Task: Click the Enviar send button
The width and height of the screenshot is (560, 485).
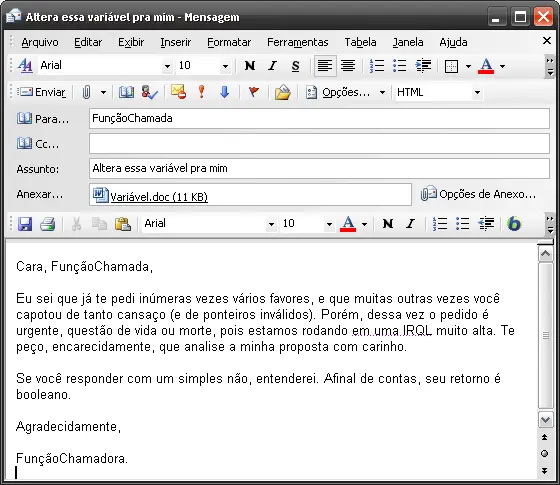Action: 41,92
